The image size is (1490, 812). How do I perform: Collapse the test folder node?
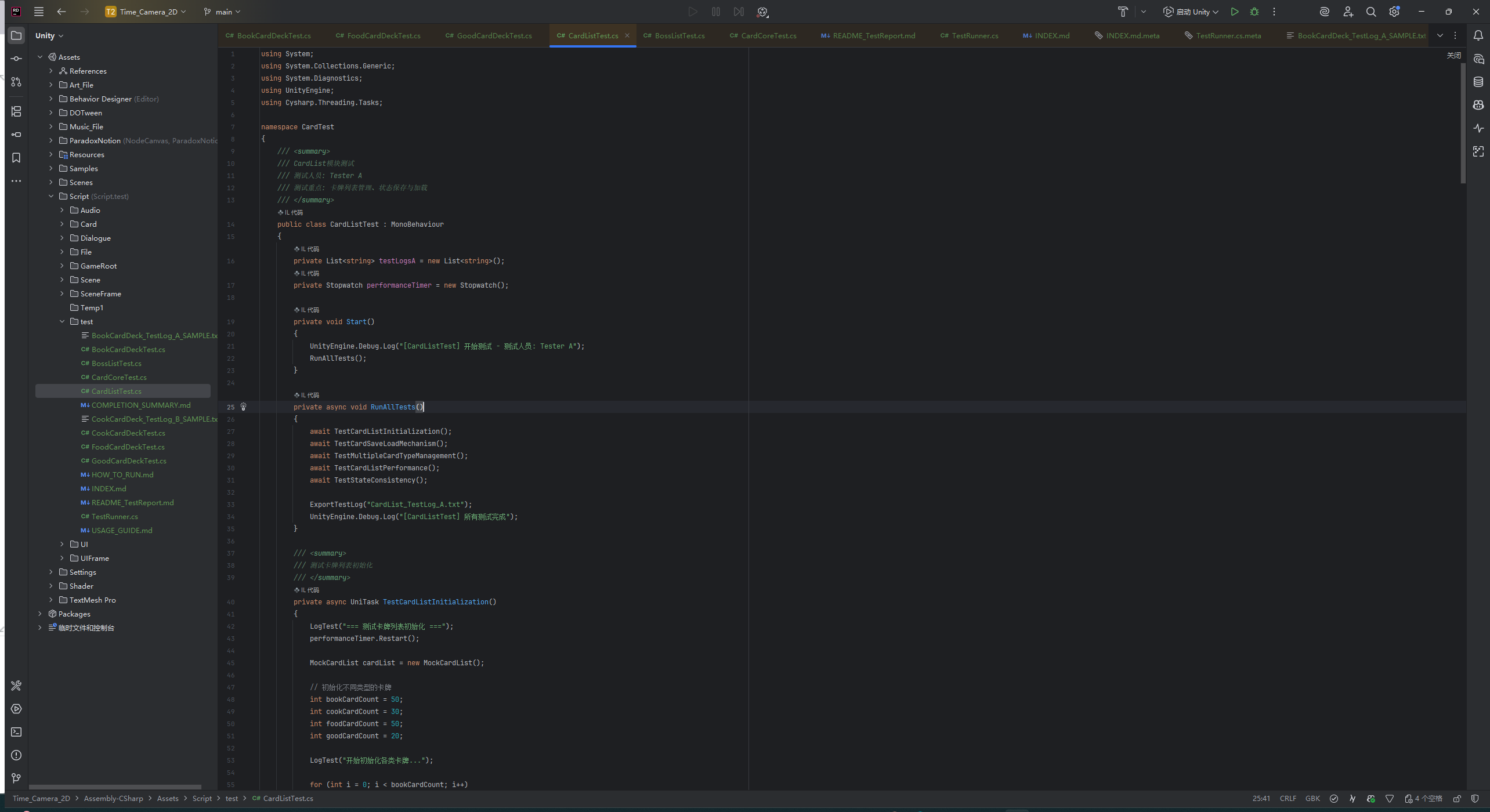[x=62, y=321]
